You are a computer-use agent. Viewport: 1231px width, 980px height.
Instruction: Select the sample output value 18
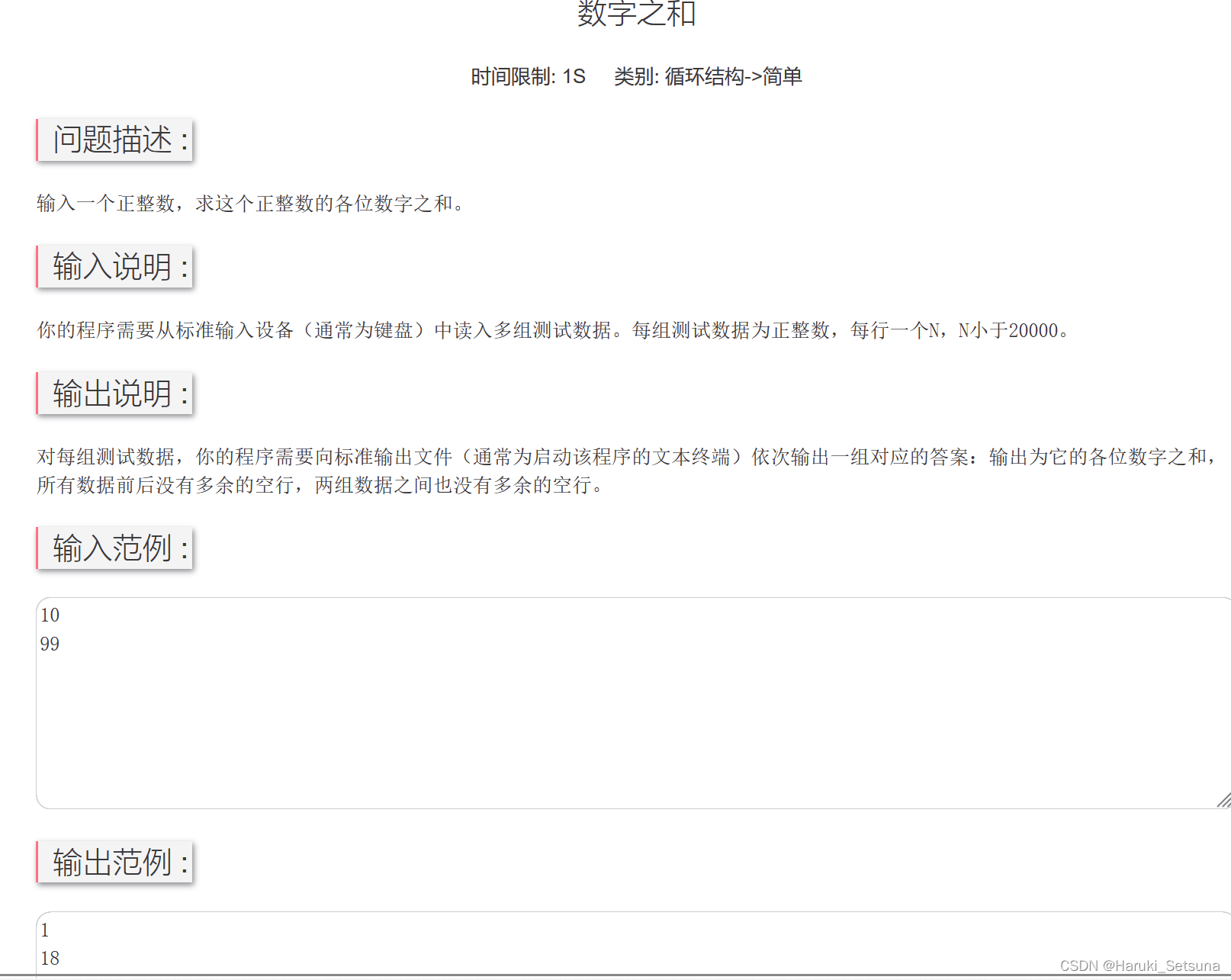48,959
